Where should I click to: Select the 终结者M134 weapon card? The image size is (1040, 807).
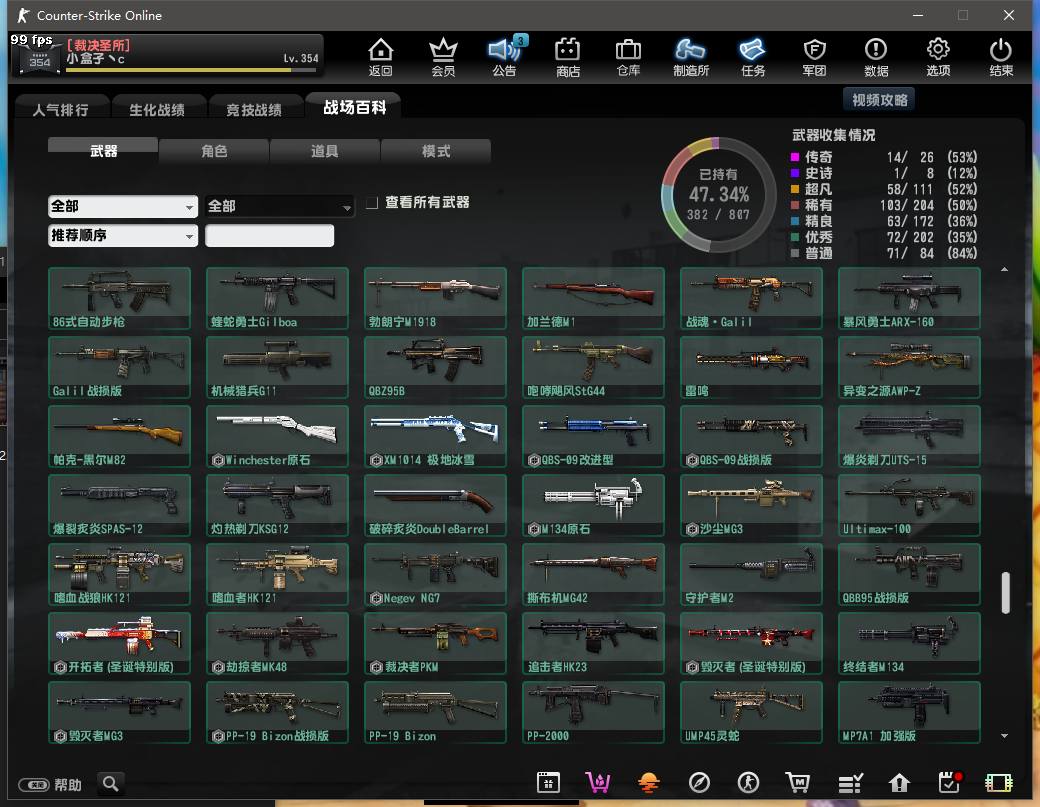909,643
